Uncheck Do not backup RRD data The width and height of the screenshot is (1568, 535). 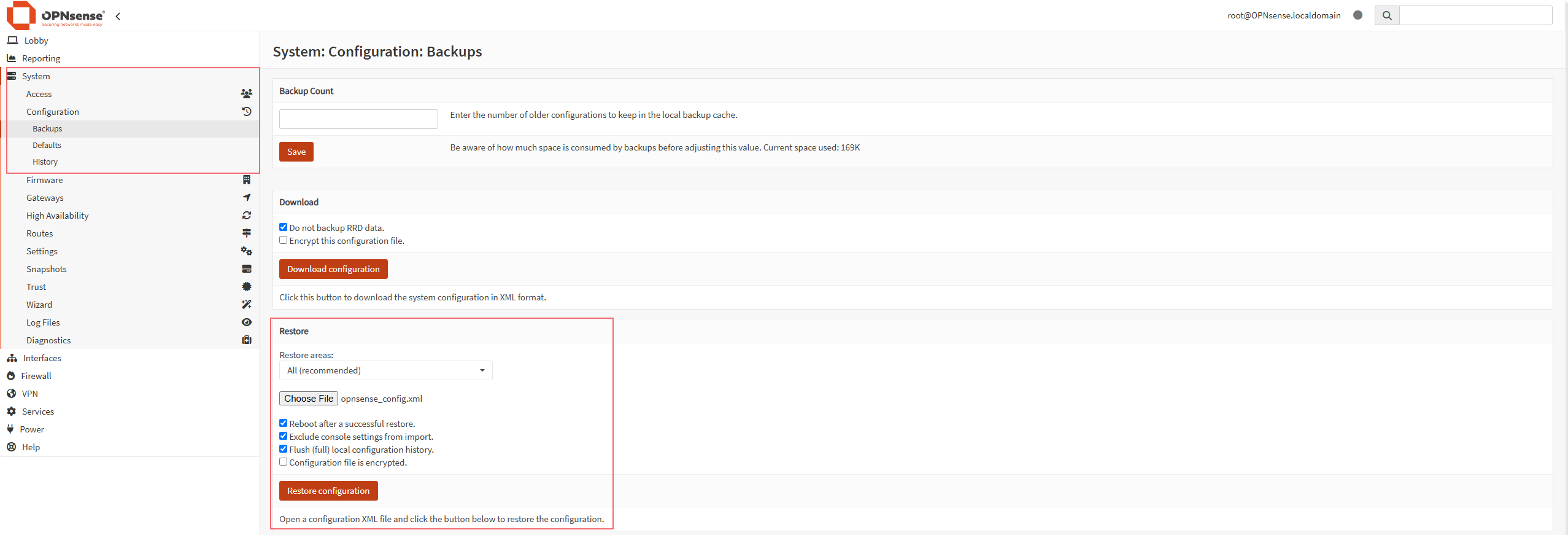tap(284, 227)
